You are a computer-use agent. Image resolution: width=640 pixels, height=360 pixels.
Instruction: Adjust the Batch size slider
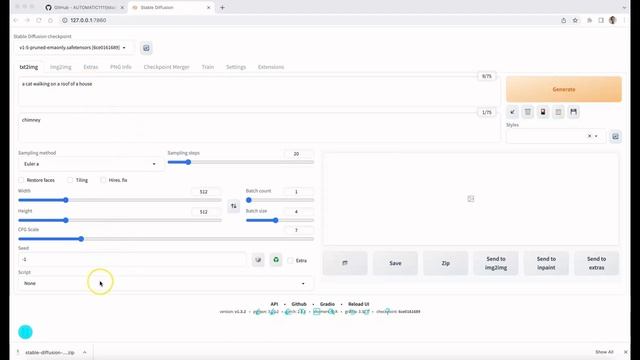280,220
